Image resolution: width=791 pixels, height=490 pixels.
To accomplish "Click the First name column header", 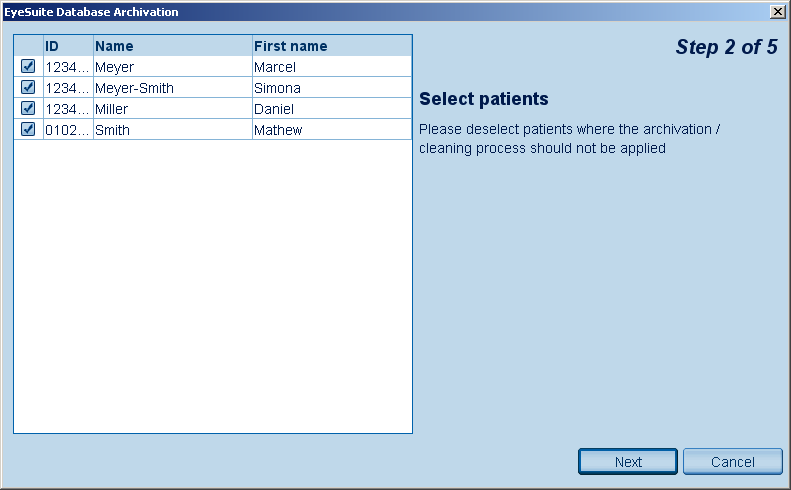I will point(331,46).
